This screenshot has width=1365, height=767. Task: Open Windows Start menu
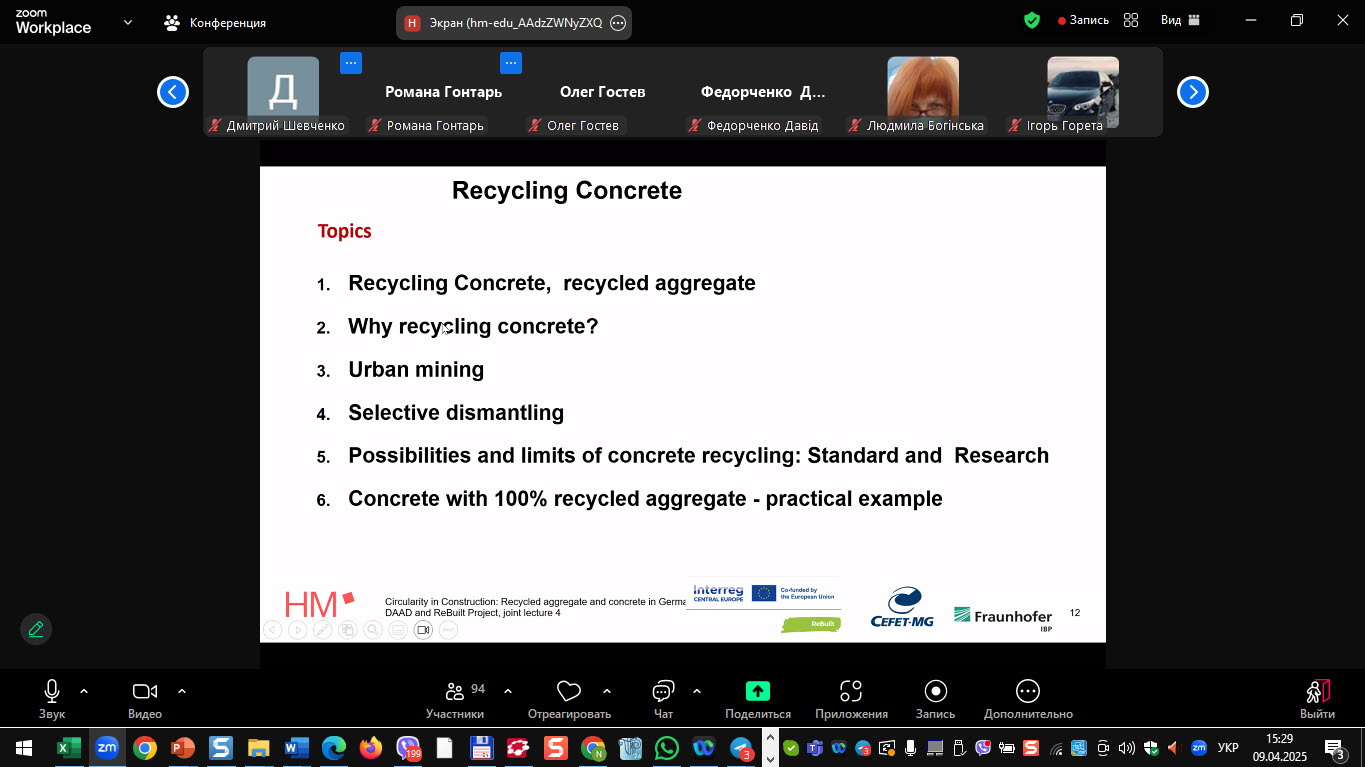[23, 747]
